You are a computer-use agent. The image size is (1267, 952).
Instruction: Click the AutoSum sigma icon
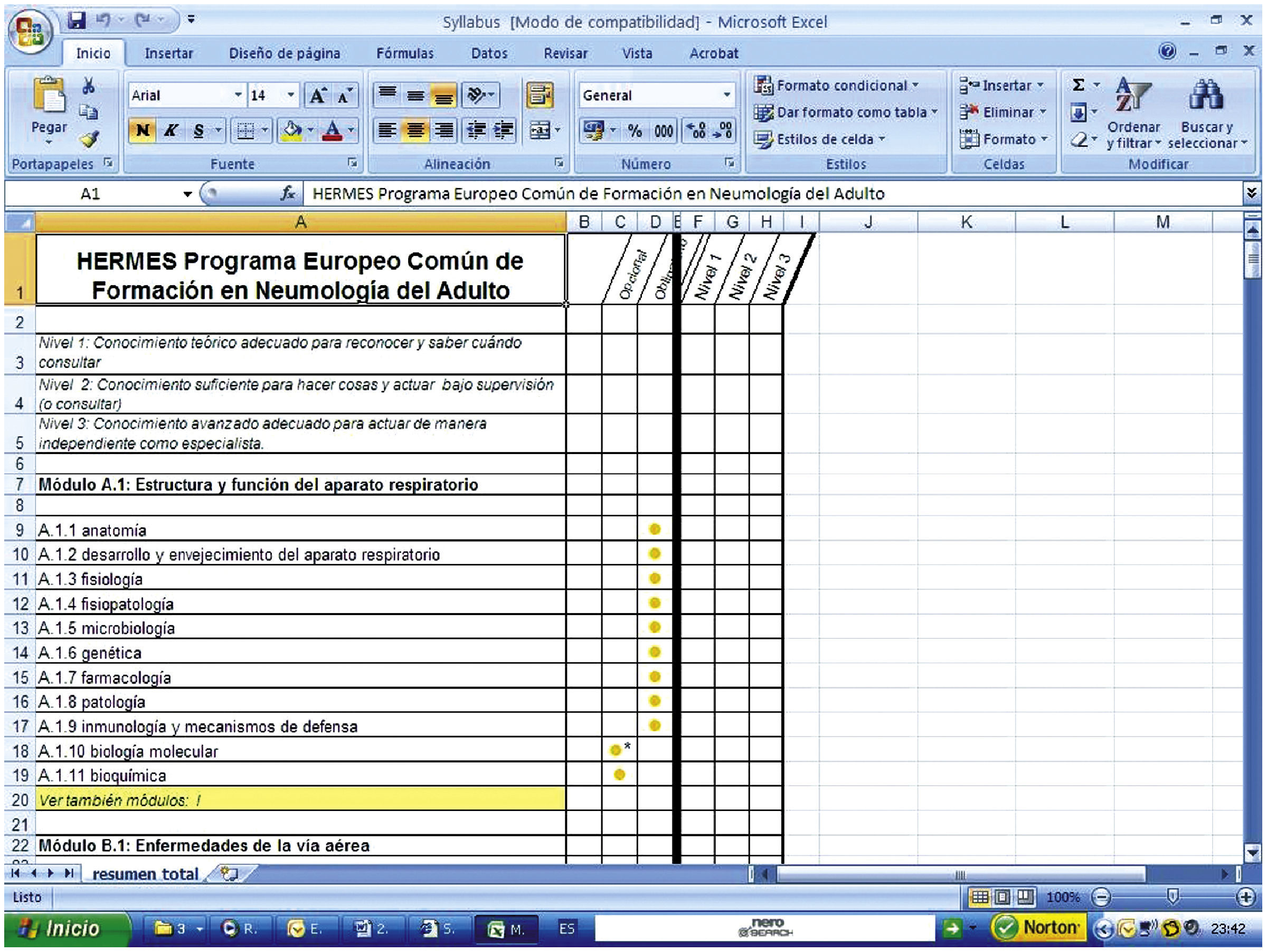pos(1078,86)
